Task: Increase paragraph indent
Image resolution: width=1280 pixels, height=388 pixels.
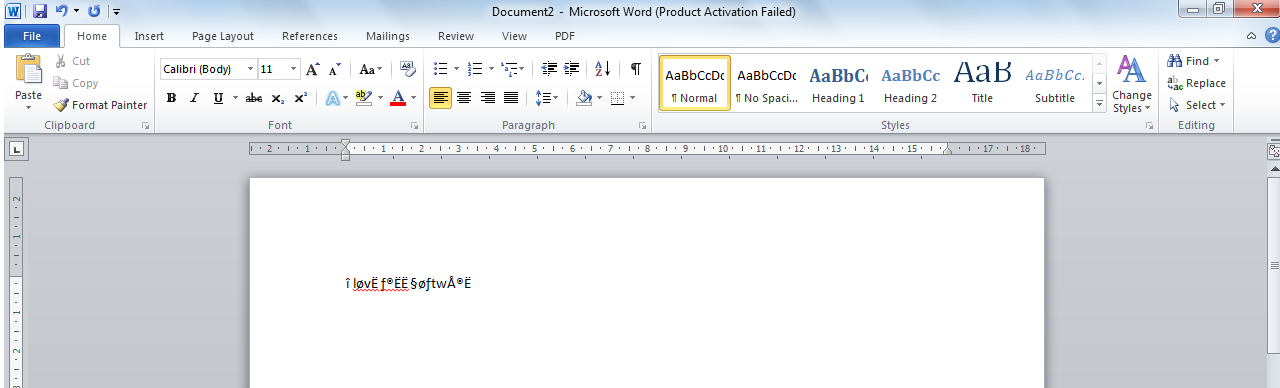Action: (572, 69)
